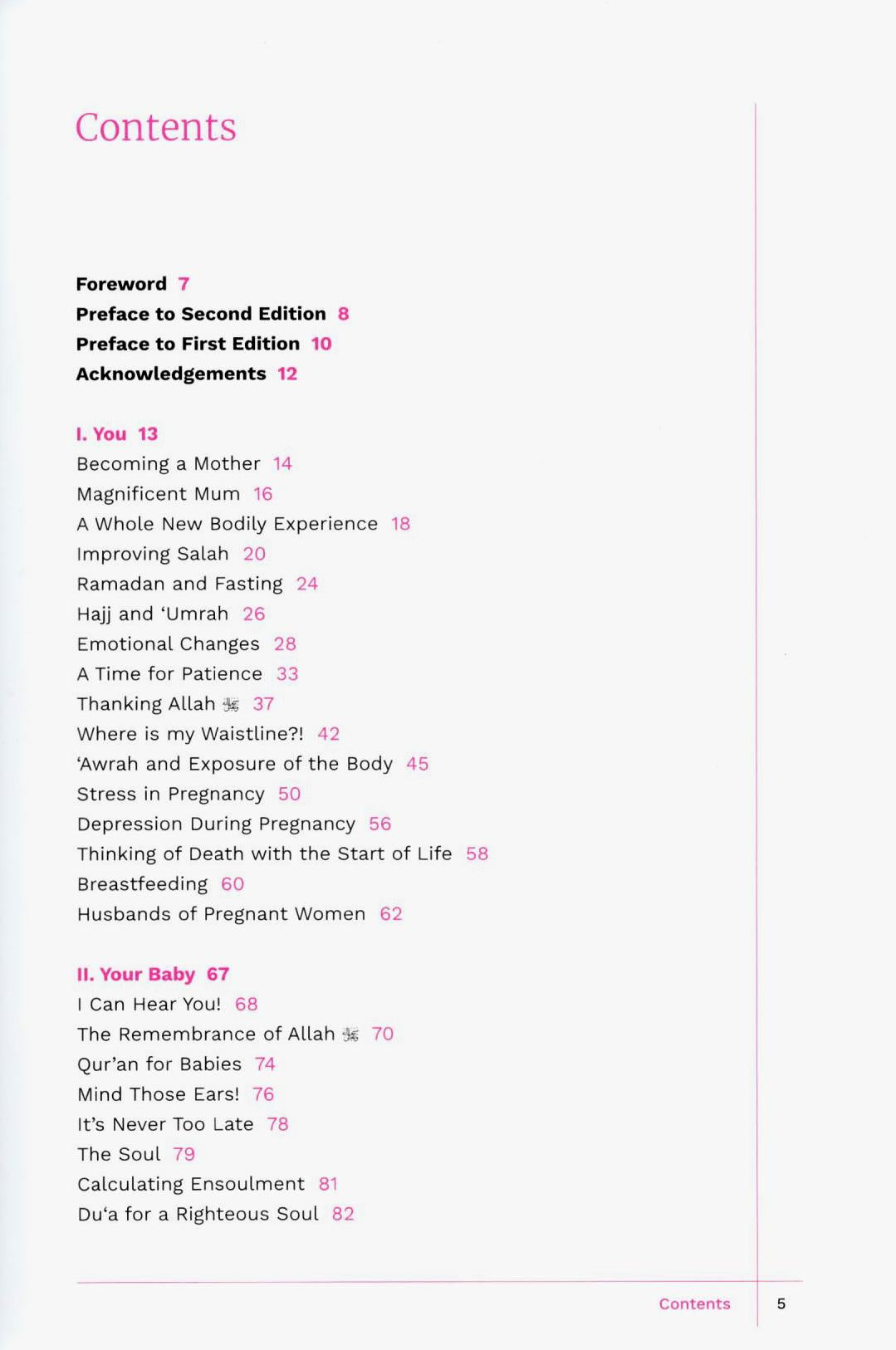Viewport: 896px width, 1350px height.
Task: Click the Contents page heading
Action: tap(155, 127)
